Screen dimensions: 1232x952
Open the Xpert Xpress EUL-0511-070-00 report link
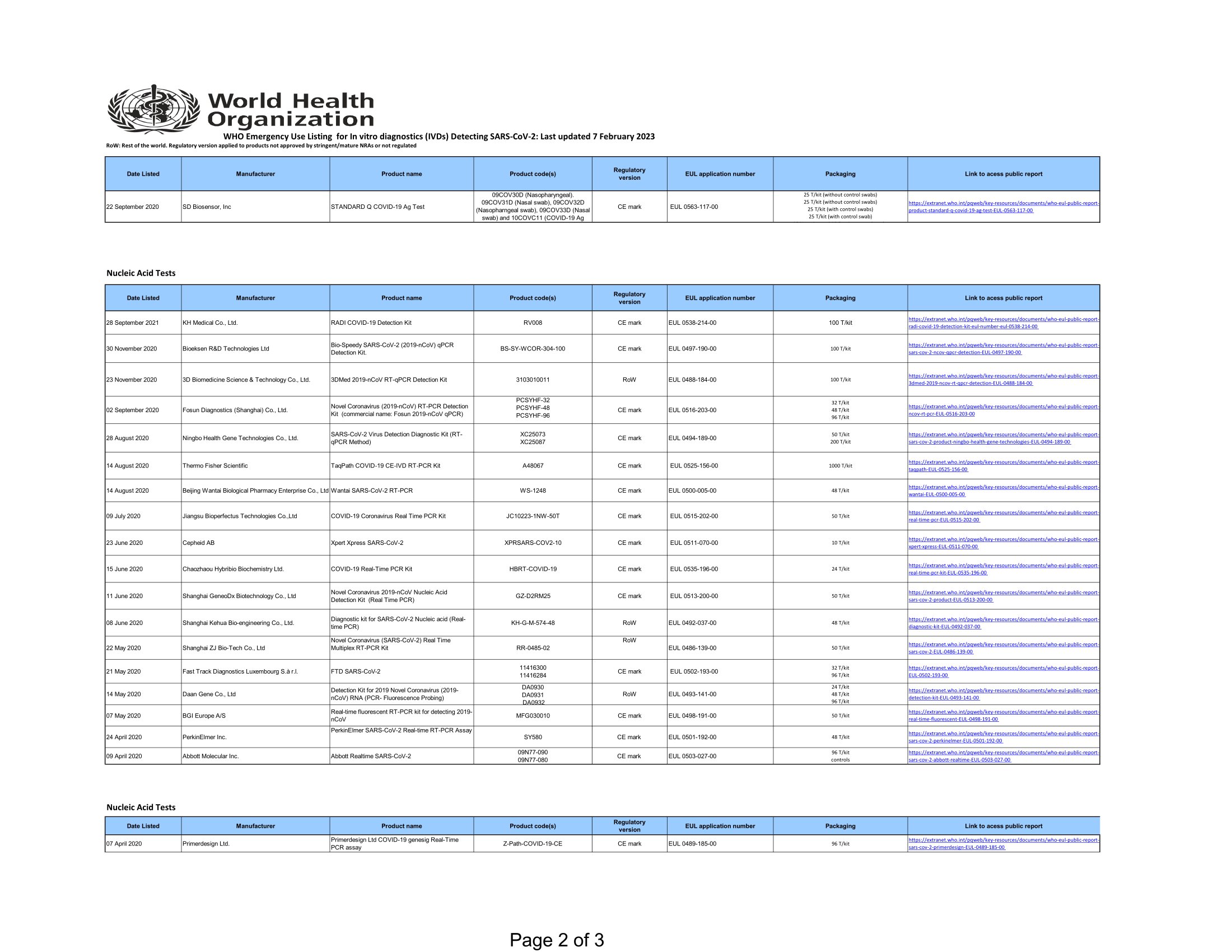(1004, 543)
